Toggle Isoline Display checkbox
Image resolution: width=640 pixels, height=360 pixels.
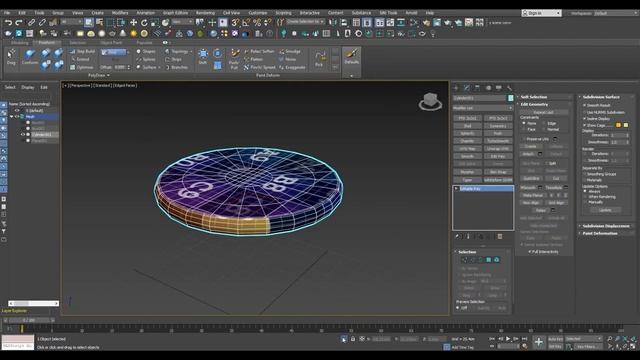(x=584, y=118)
